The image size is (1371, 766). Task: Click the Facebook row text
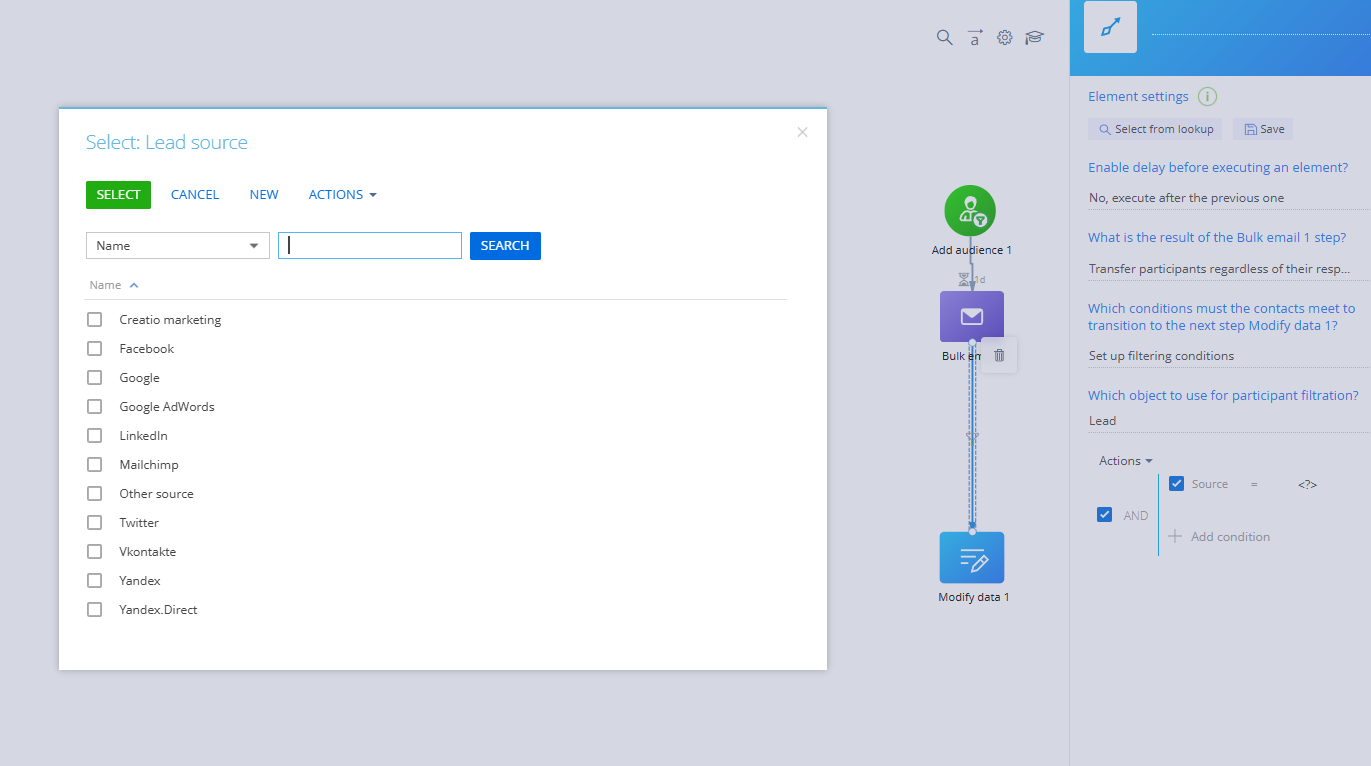pos(147,349)
